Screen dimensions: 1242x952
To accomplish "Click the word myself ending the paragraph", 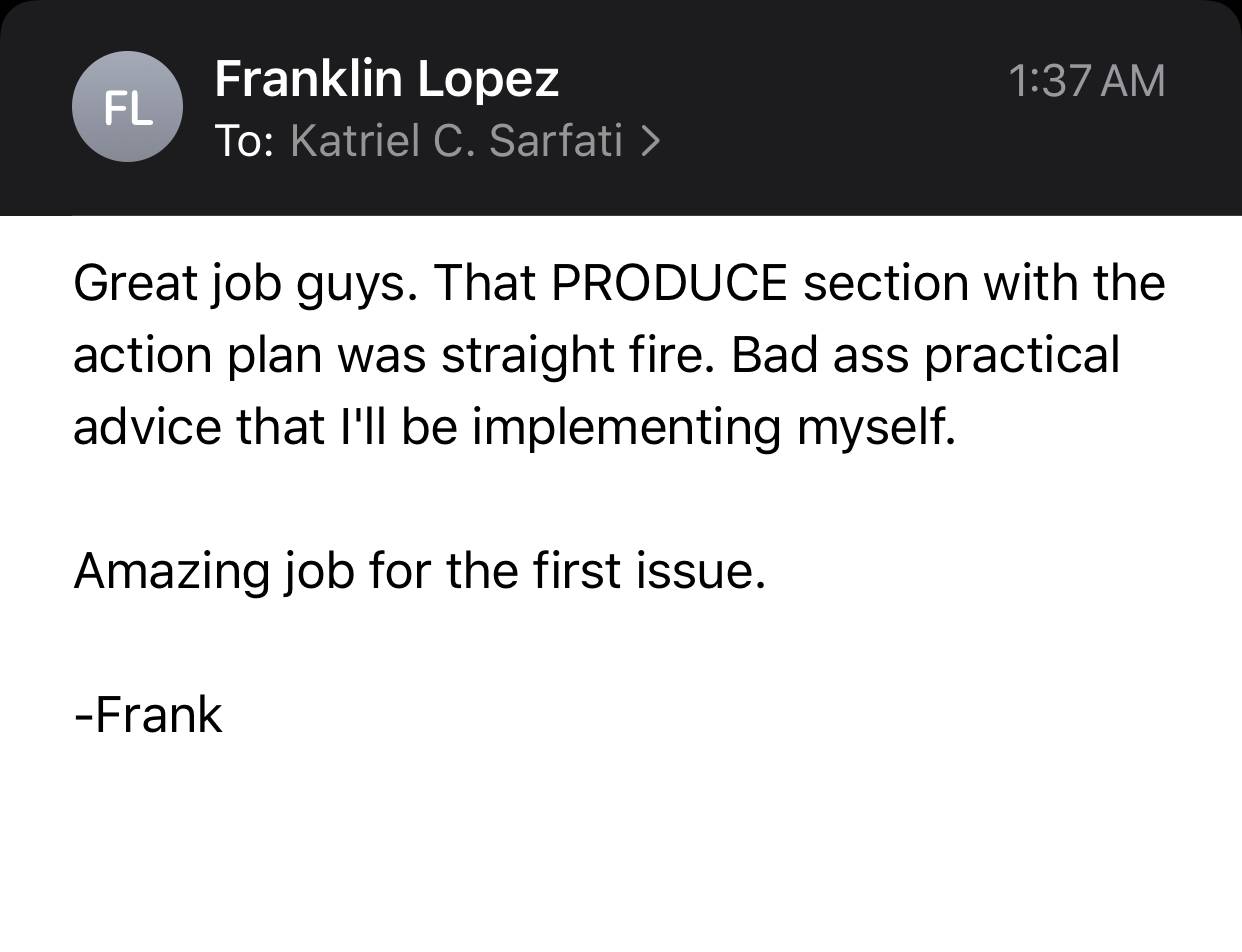I will click(x=876, y=428).
